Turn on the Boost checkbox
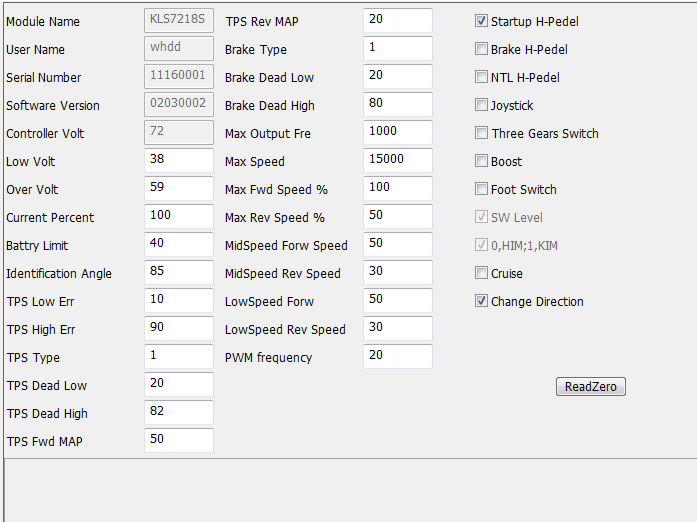 (482, 161)
